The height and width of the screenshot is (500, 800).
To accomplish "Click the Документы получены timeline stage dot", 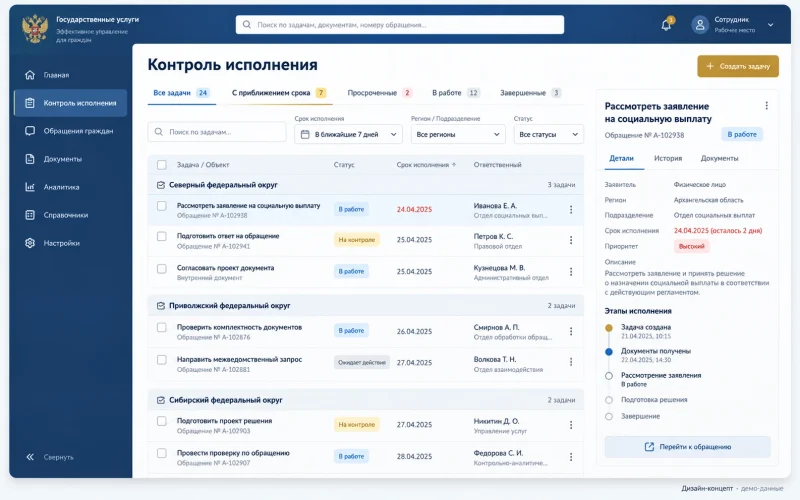I will click(609, 352).
